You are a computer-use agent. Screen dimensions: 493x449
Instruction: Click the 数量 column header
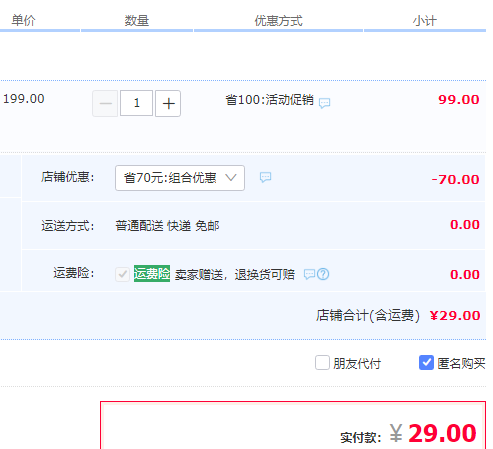point(137,21)
